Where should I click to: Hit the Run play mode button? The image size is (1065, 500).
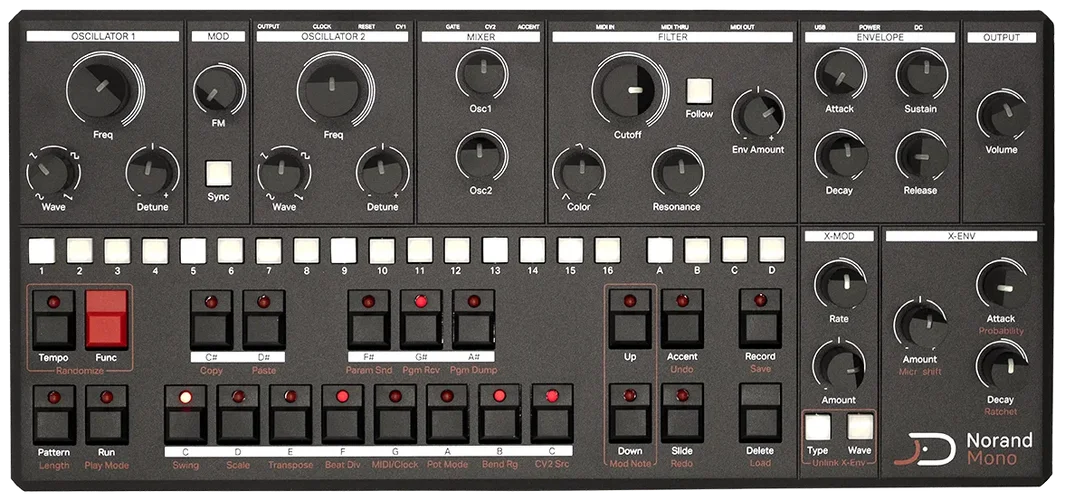point(107,415)
